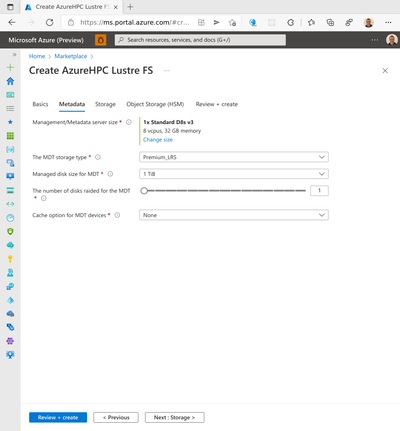Click the blue Favorites star icon
The image size is (400, 431).
[10, 122]
